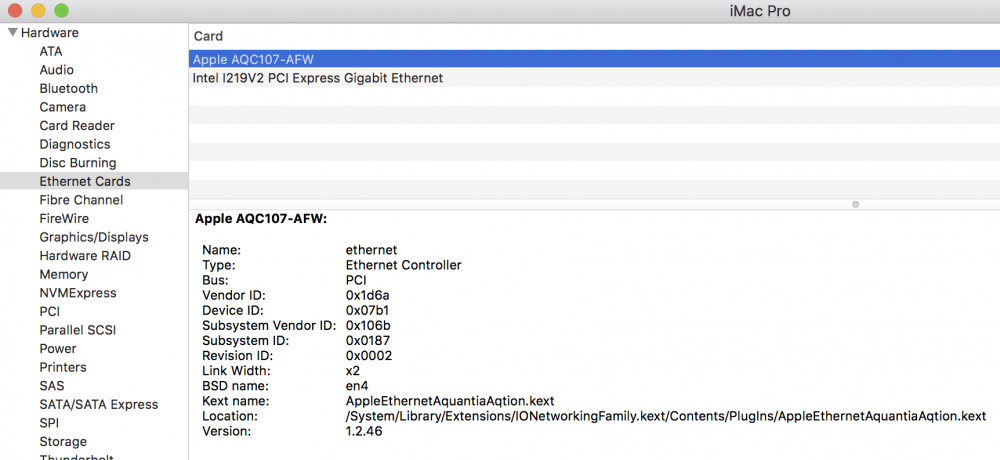Open Graphics/Displays section
Screen dimensions: 1000x460
click(94, 237)
